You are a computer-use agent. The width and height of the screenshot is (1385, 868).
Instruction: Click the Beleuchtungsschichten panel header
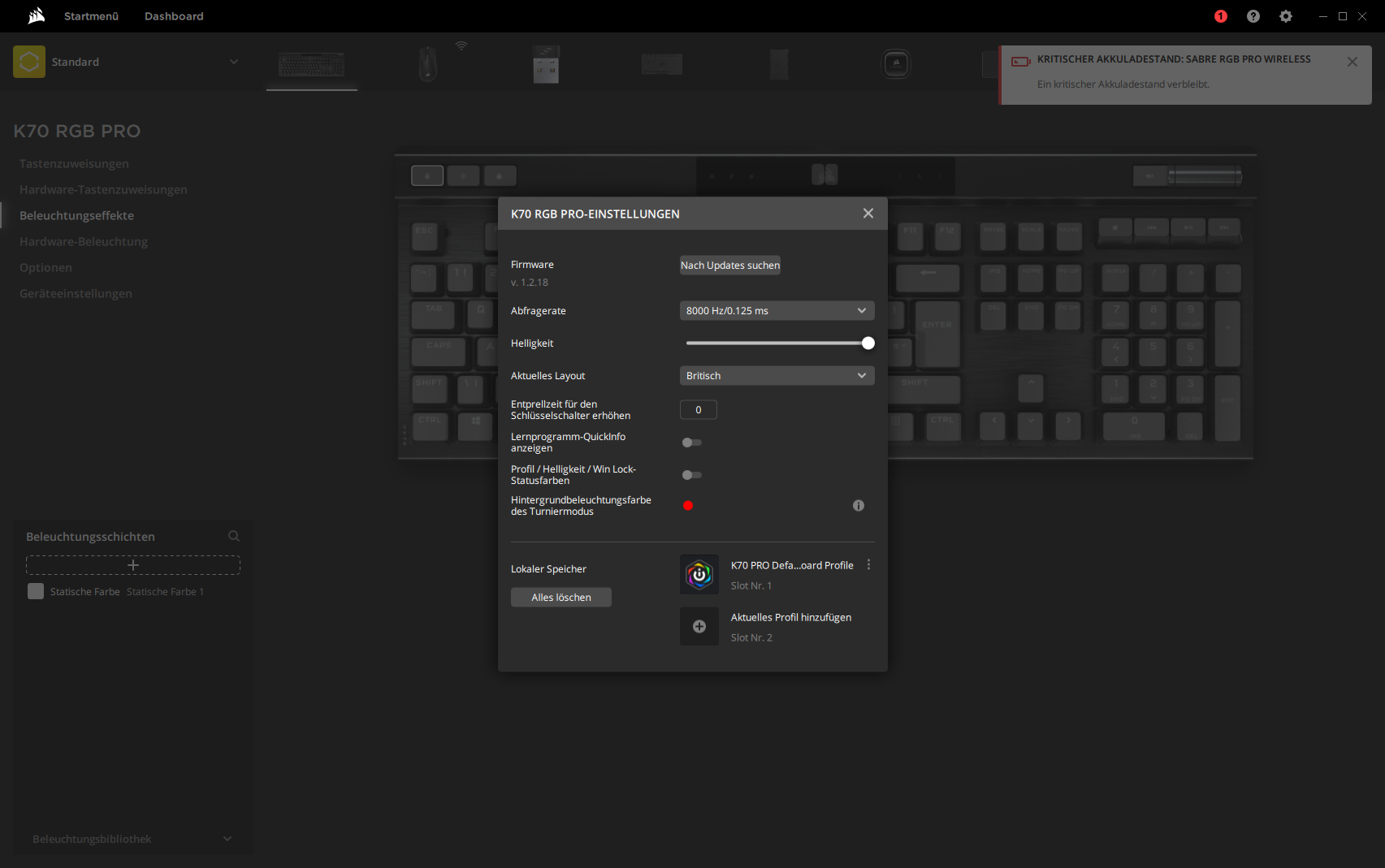coord(90,537)
